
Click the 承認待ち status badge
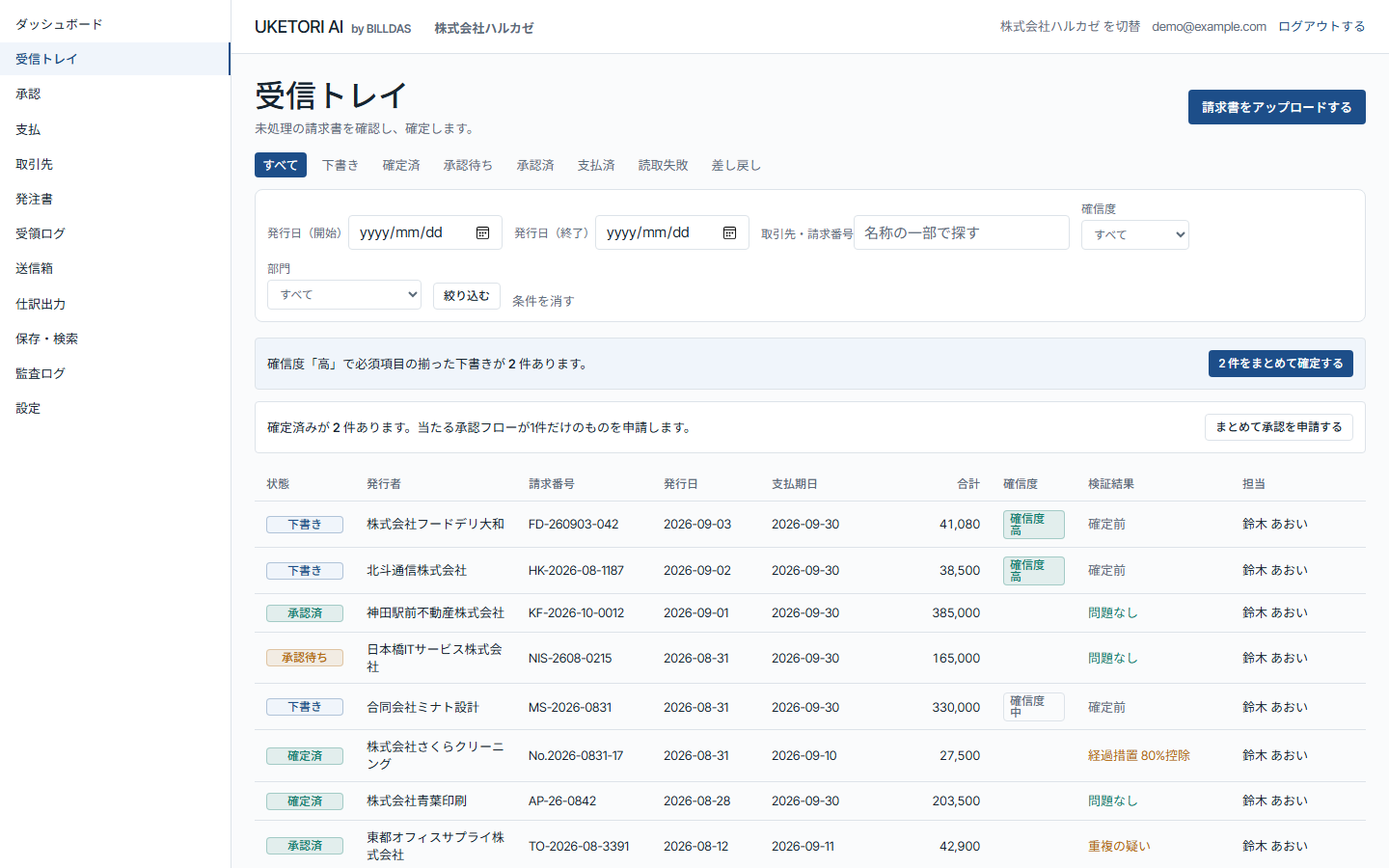point(305,658)
